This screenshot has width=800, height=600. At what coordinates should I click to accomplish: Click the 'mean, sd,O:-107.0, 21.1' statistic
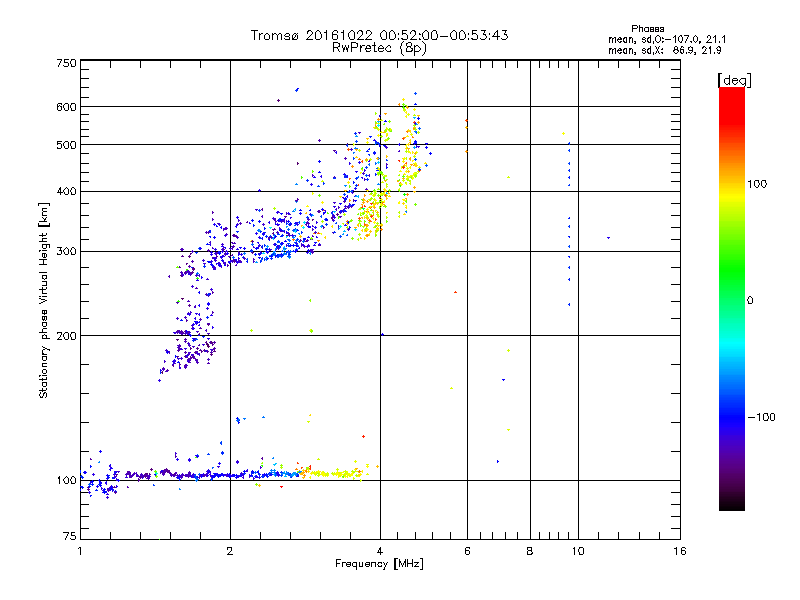pyautogui.click(x=667, y=39)
